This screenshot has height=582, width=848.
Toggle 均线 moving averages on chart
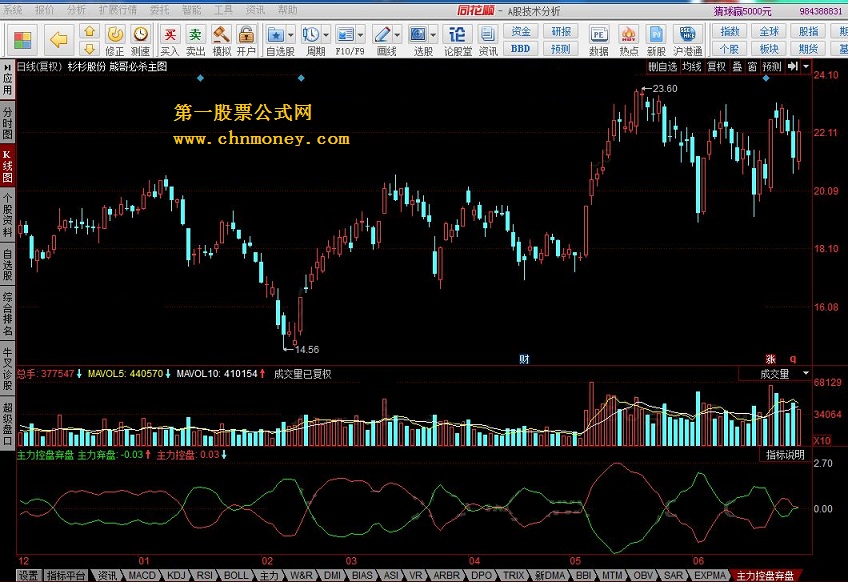pyautogui.click(x=692, y=67)
